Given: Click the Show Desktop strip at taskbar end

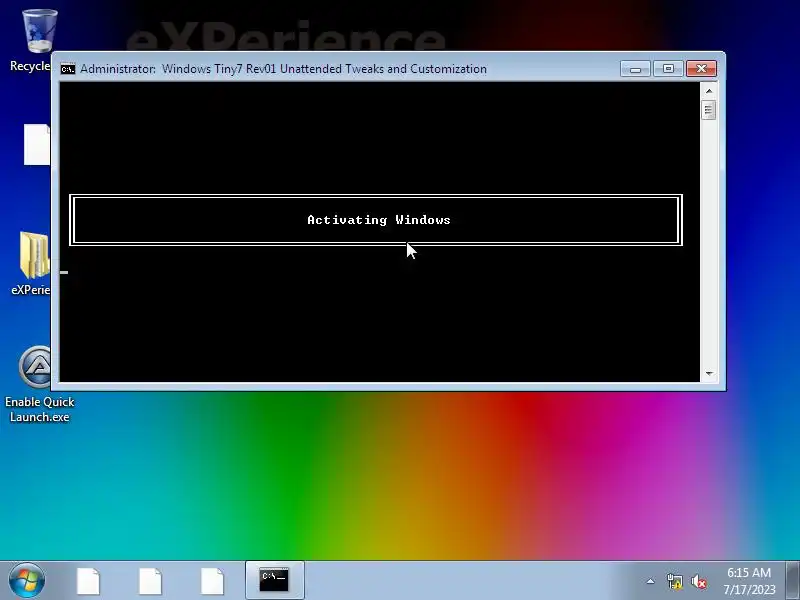Looking at the screenshot, I should (x=792, y=580).
